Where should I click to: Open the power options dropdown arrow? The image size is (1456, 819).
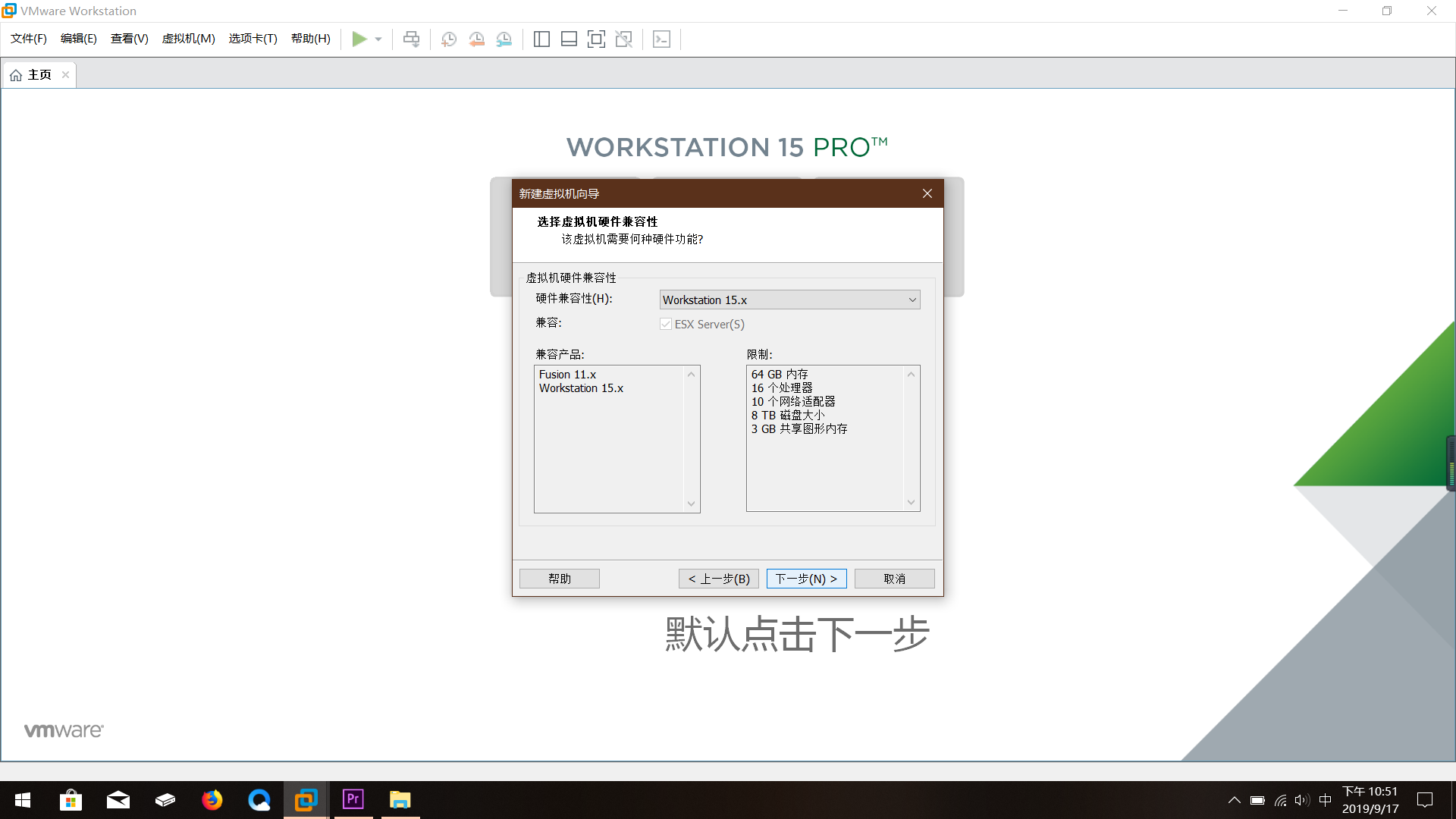(x=378, y=39)
